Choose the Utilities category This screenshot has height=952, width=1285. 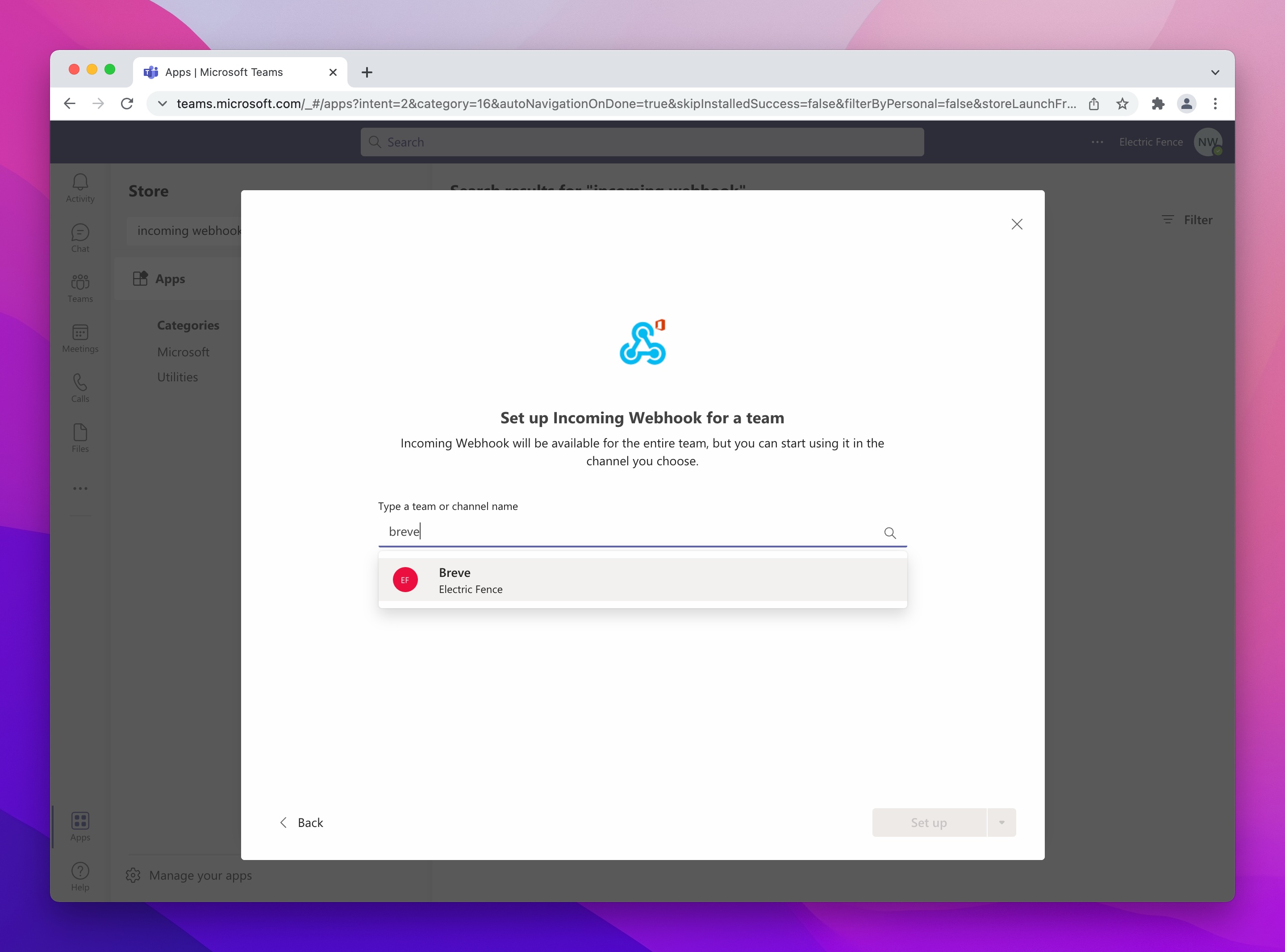coord(177,377)
